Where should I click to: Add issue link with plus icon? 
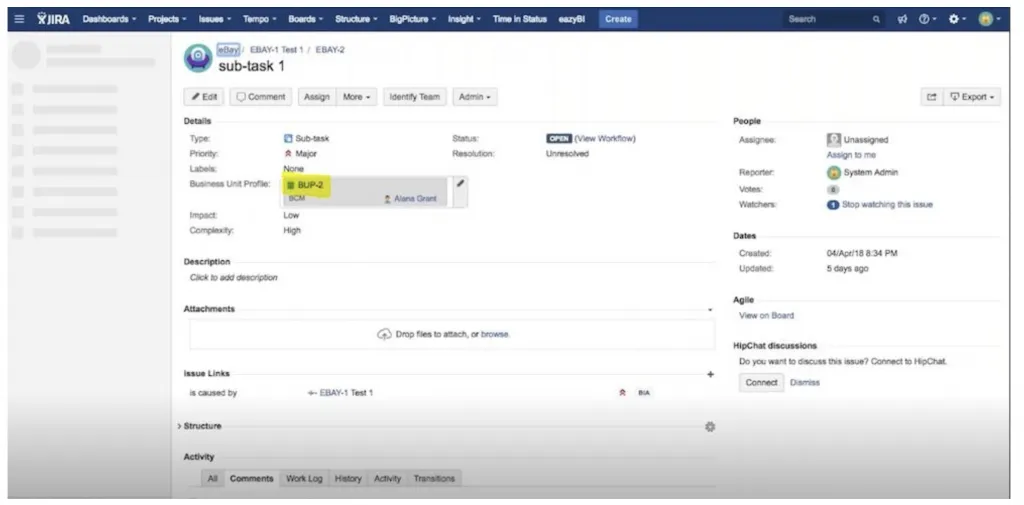coord(711,374)
